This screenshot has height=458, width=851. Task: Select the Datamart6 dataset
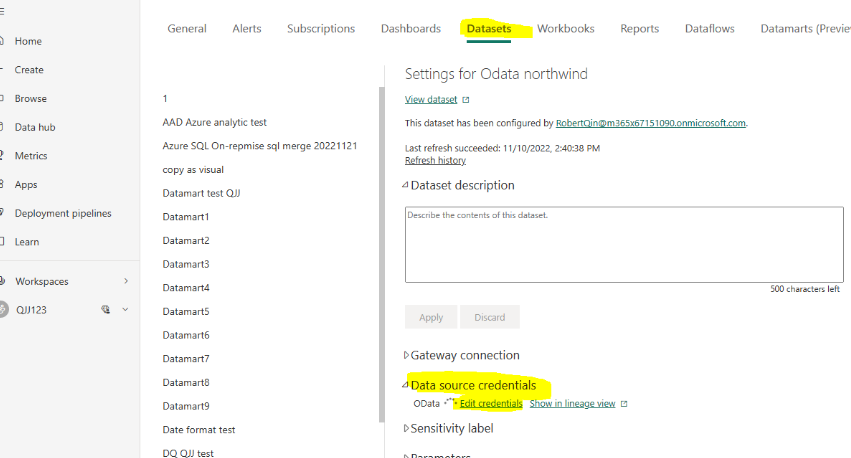click(186, 335)
